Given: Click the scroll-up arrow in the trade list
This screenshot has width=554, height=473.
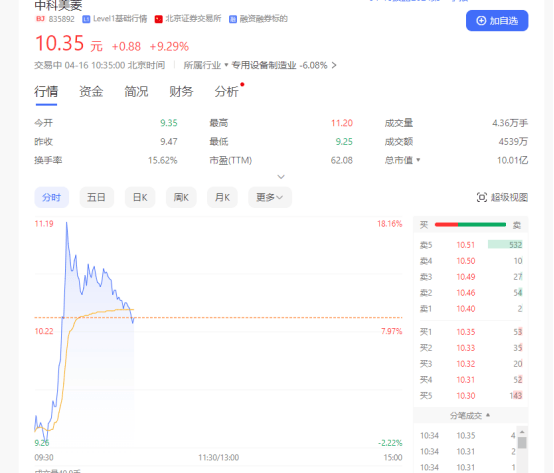Looking at the screenshot, I should [x=522, y=432].
